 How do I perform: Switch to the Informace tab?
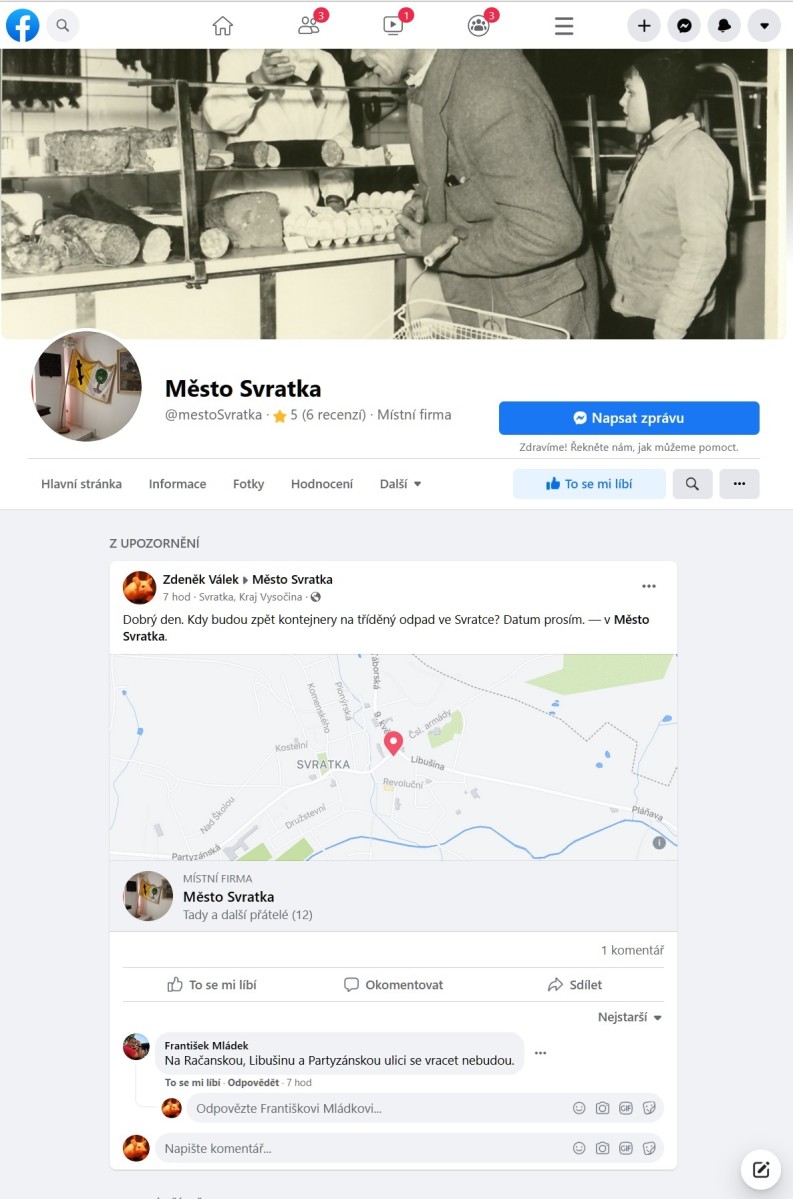click(x=177, y=484)
